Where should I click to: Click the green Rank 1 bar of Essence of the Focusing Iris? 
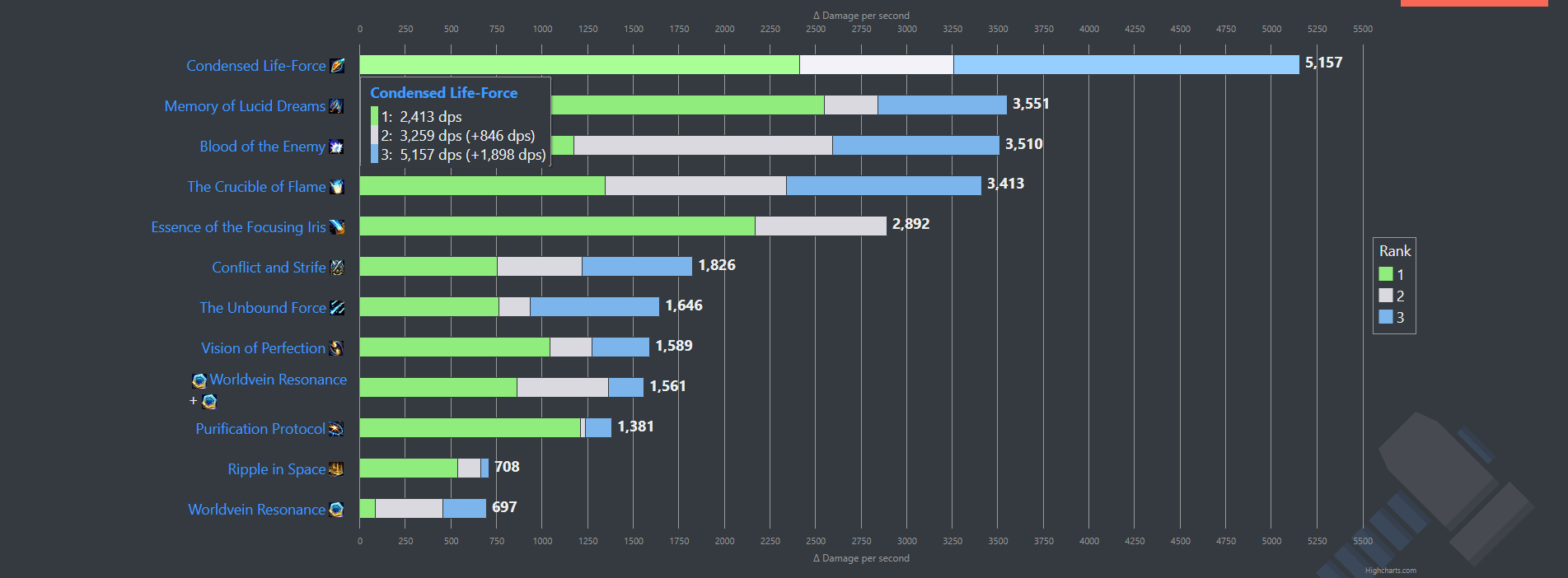[x=557, y=226]
